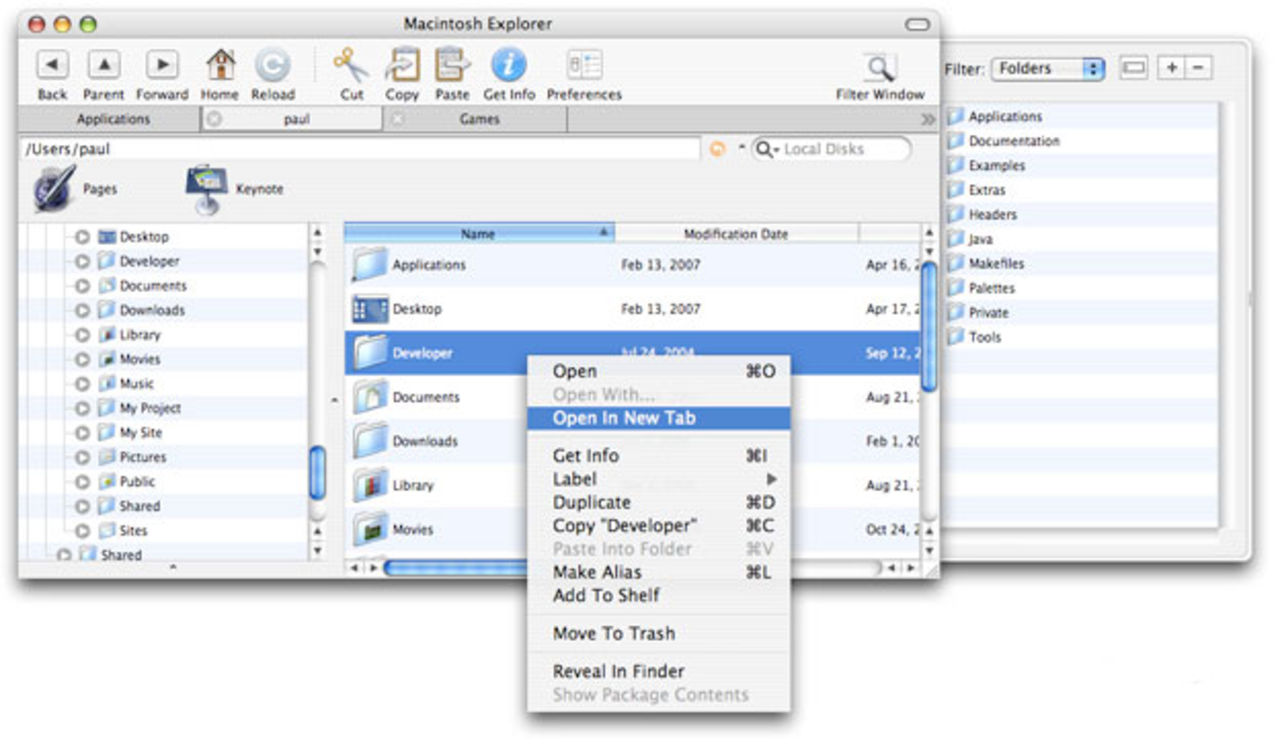Click the Paste clipboard icon
Viewport: 1280px width, 745px height.
(x=452, y=66)
